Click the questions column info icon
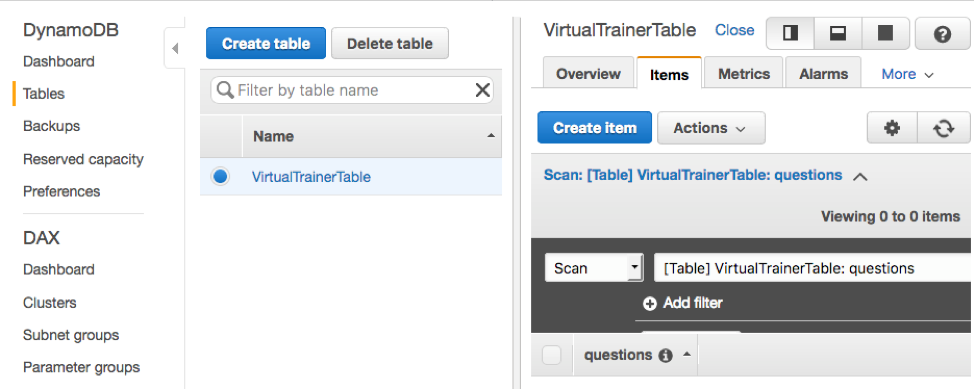 click(x=665, y=355)
